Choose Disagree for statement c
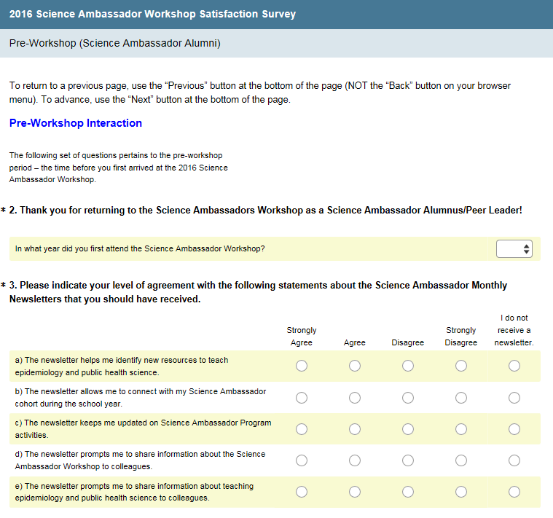Viewport: 553px width, 518px height. click(x=408, y=429)
